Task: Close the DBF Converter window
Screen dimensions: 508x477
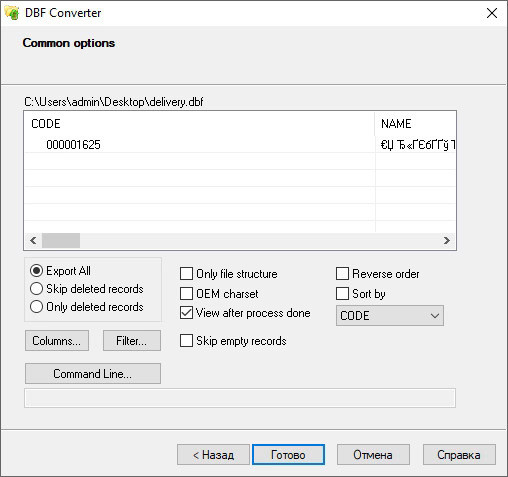Action: tap(492, 13)
